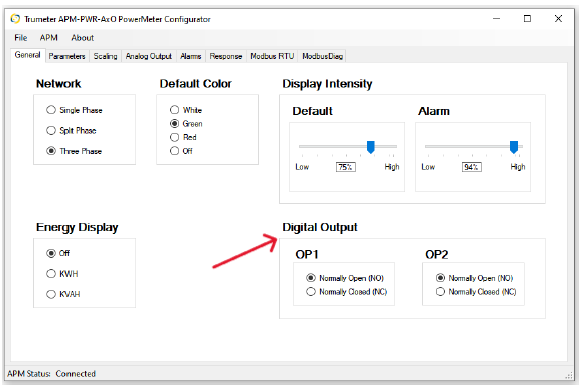Click the APM Status Connected text

(51, 374)
